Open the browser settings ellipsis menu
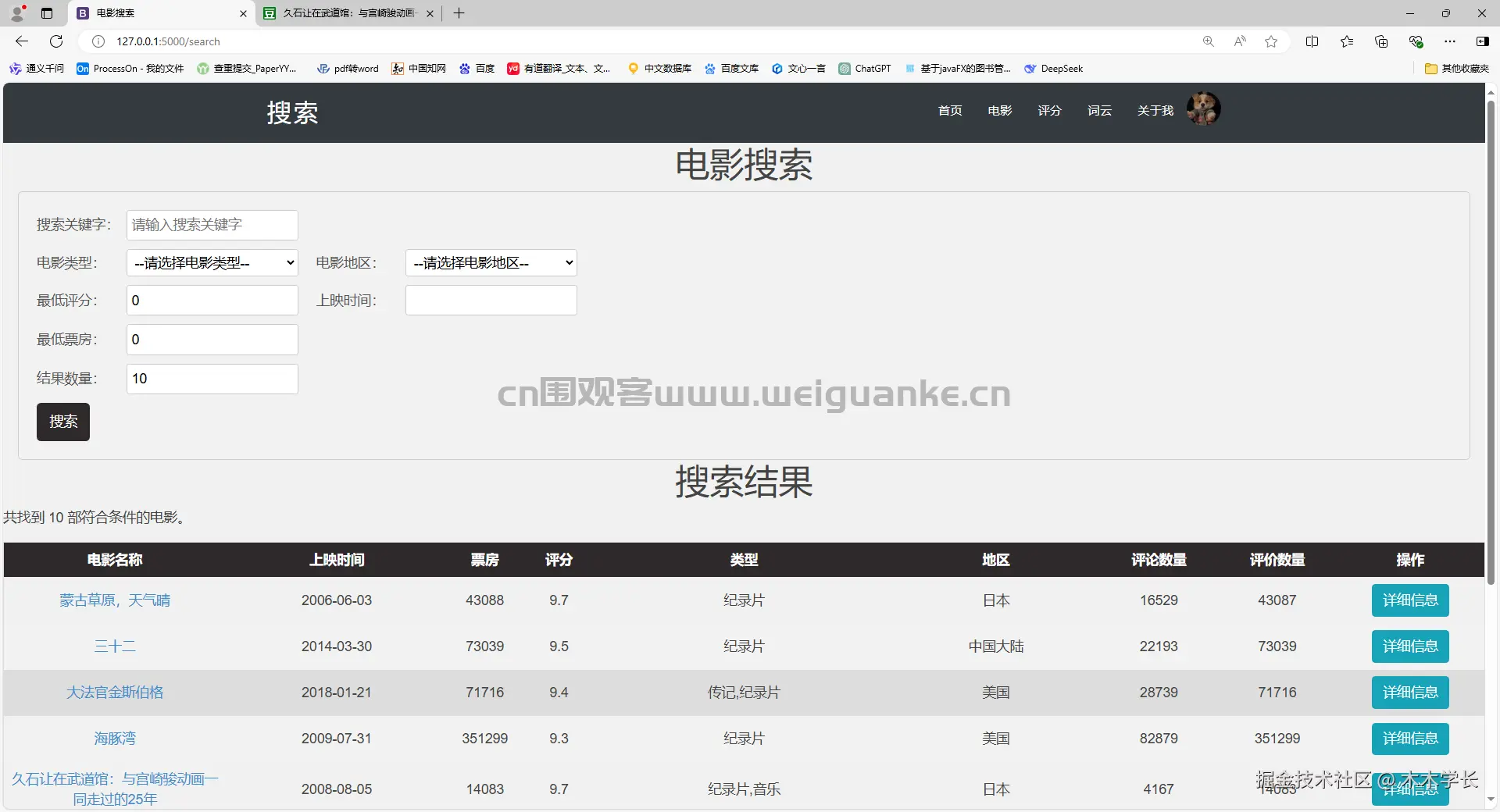 pyautogui.click(x=1450, y=41)
